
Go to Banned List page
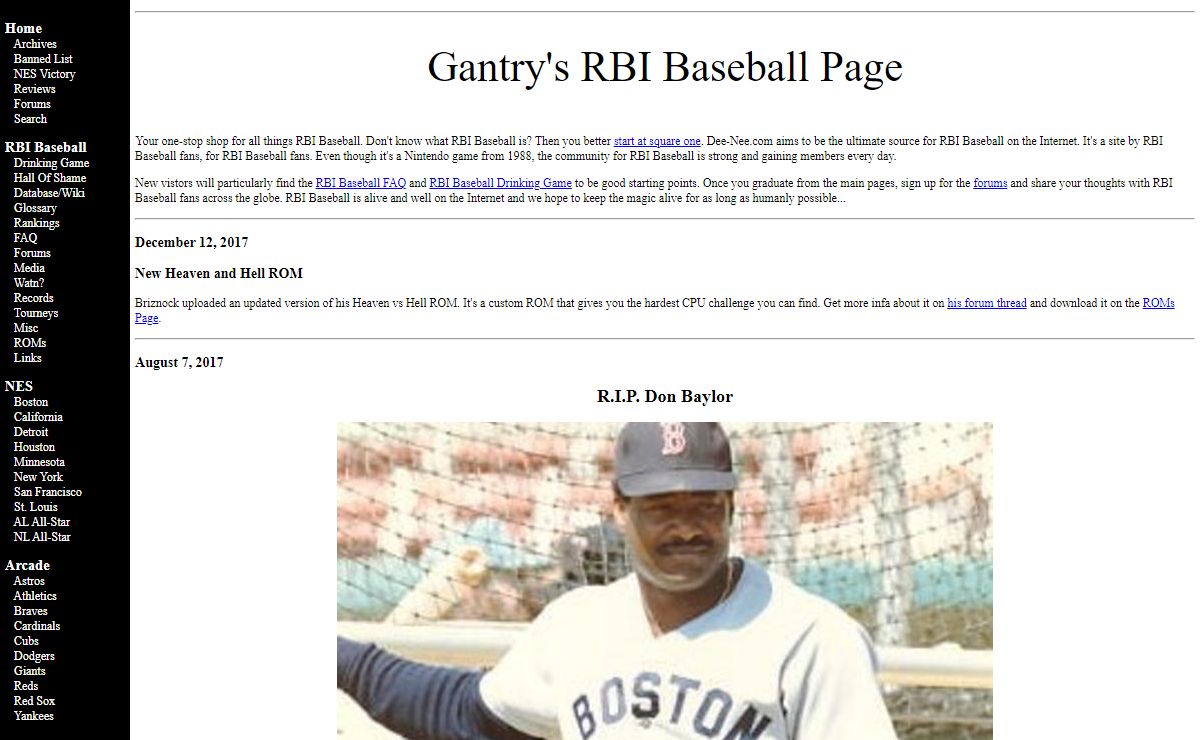43,59
